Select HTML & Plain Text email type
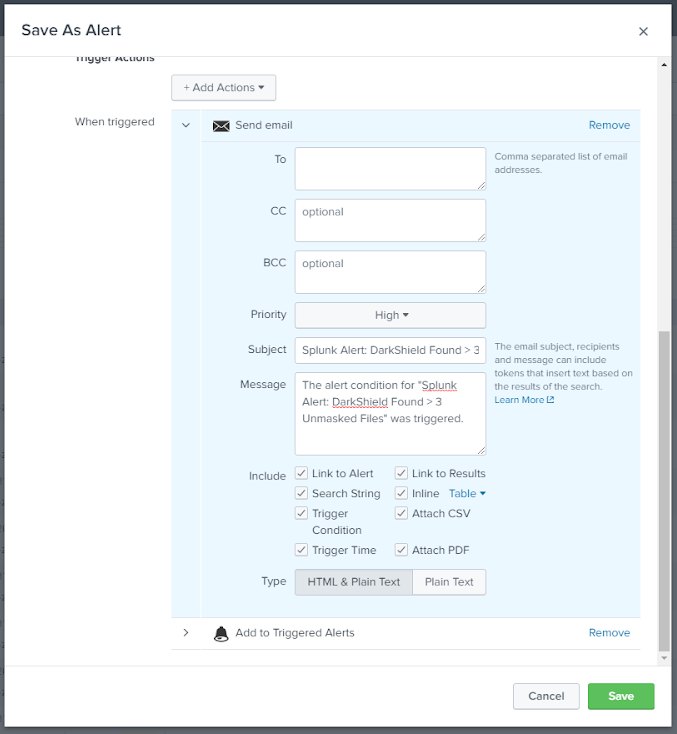 coord(353,582)
